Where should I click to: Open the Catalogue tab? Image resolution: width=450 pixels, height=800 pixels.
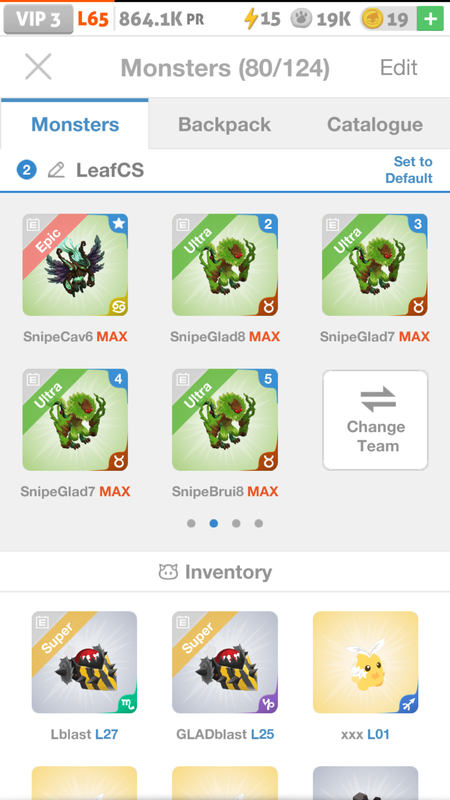click(x=375, y=124)
